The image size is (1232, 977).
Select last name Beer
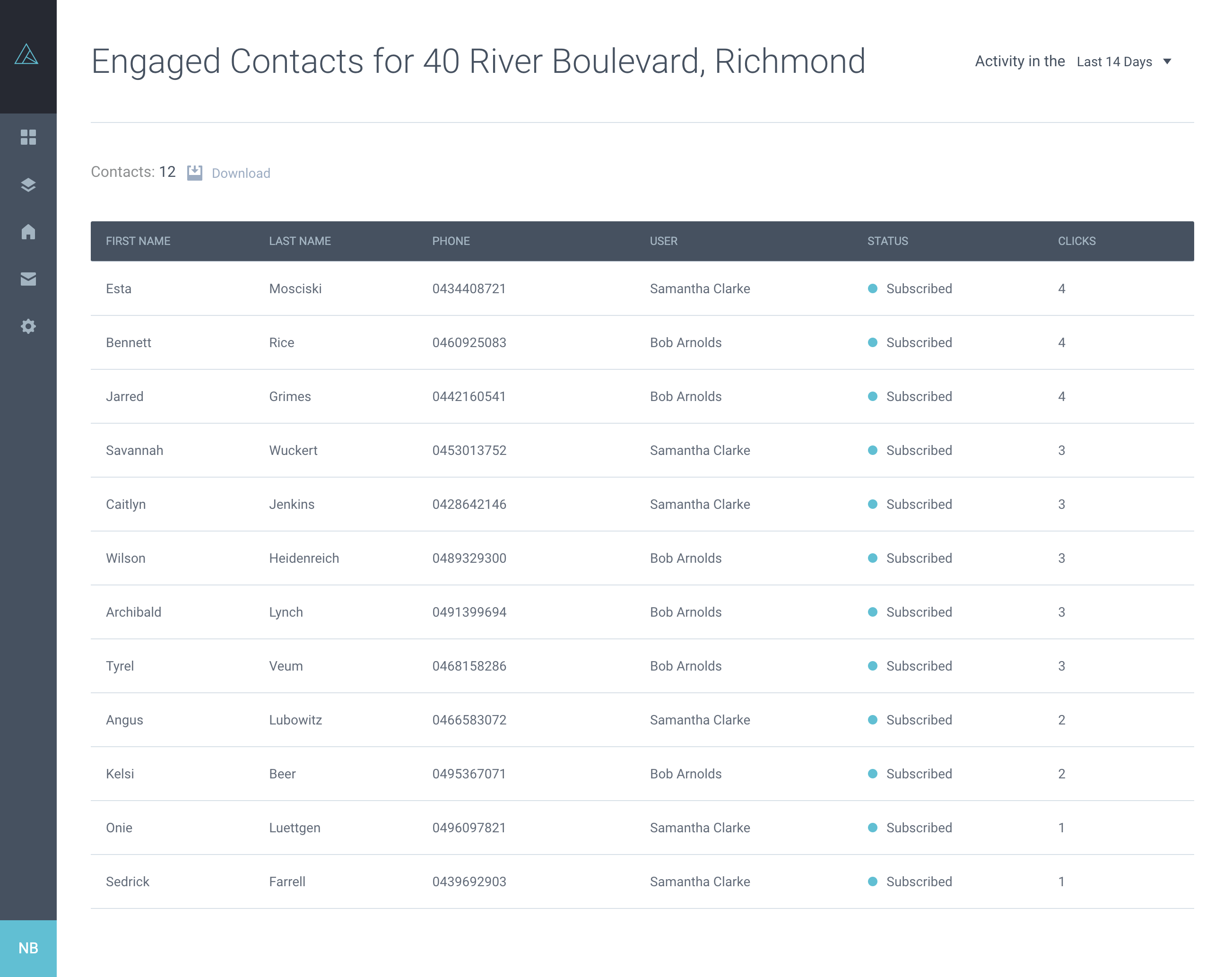pos(282,774)
